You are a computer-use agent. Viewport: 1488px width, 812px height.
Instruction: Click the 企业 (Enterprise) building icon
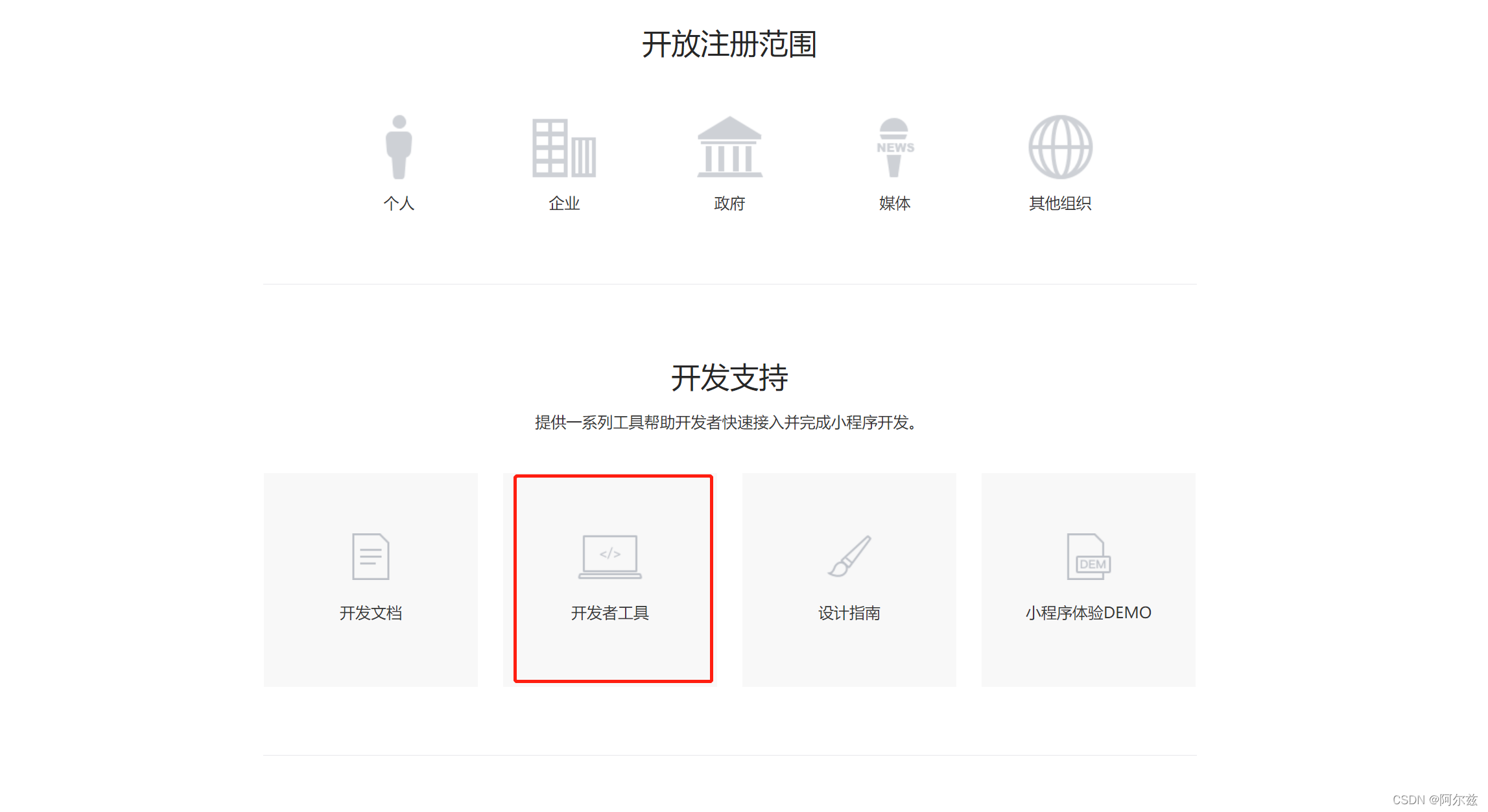coord(564,148)
